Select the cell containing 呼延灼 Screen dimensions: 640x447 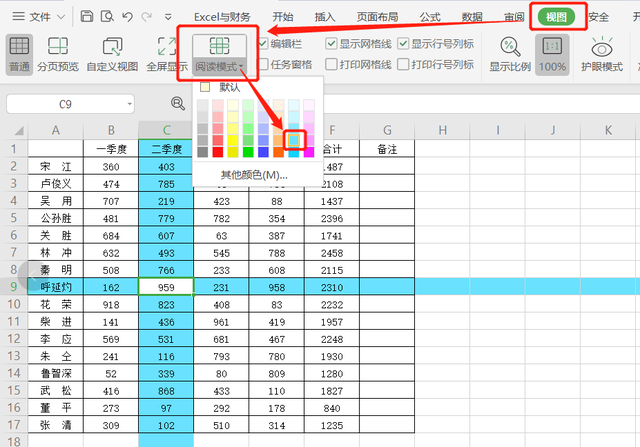tap(56, 287)
